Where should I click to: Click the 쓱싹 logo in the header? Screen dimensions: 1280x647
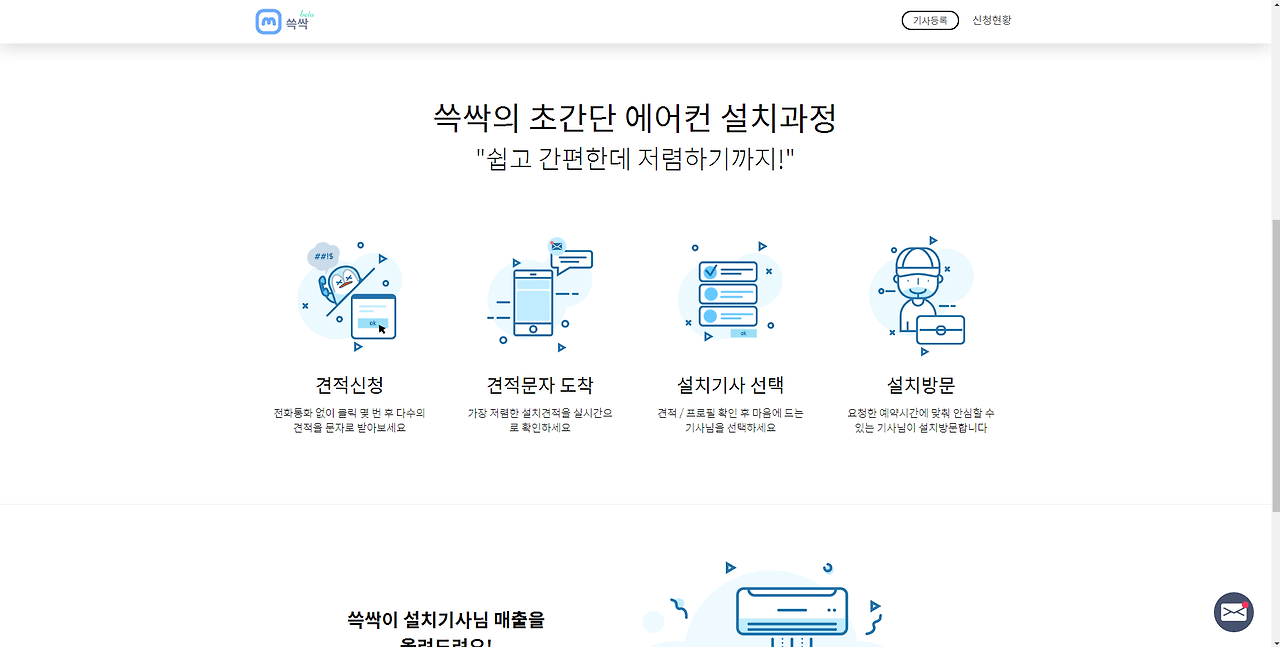[x=284, y=21]
